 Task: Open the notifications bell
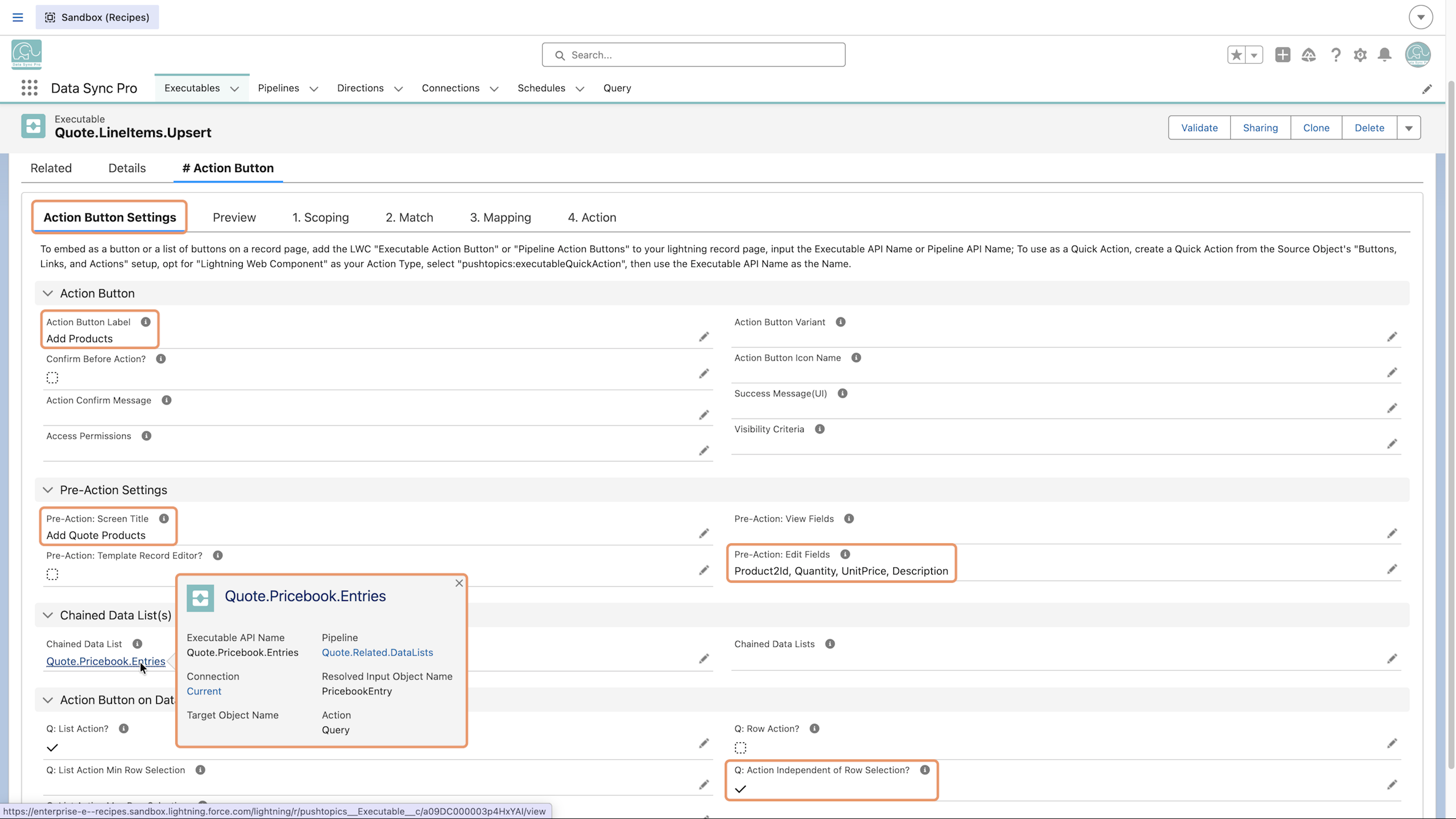[x=1385, y=55]
